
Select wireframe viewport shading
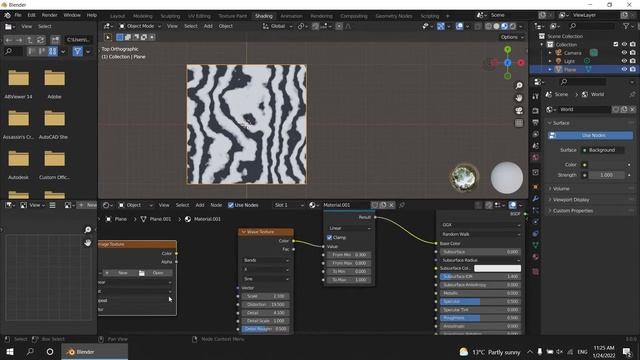[x=488, y=26]
